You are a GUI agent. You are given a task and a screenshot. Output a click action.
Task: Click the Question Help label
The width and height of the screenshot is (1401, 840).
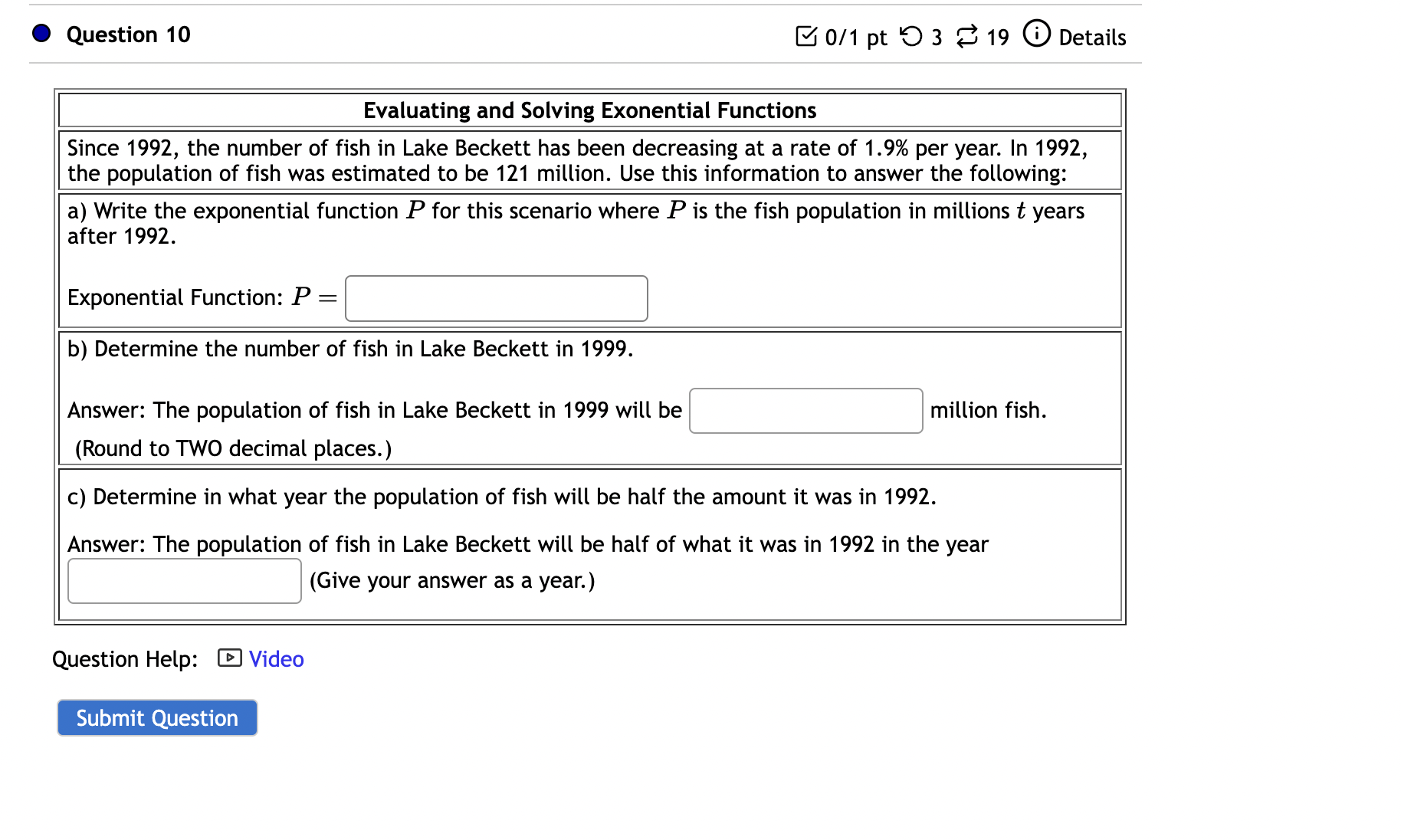(x=124, y=658)
